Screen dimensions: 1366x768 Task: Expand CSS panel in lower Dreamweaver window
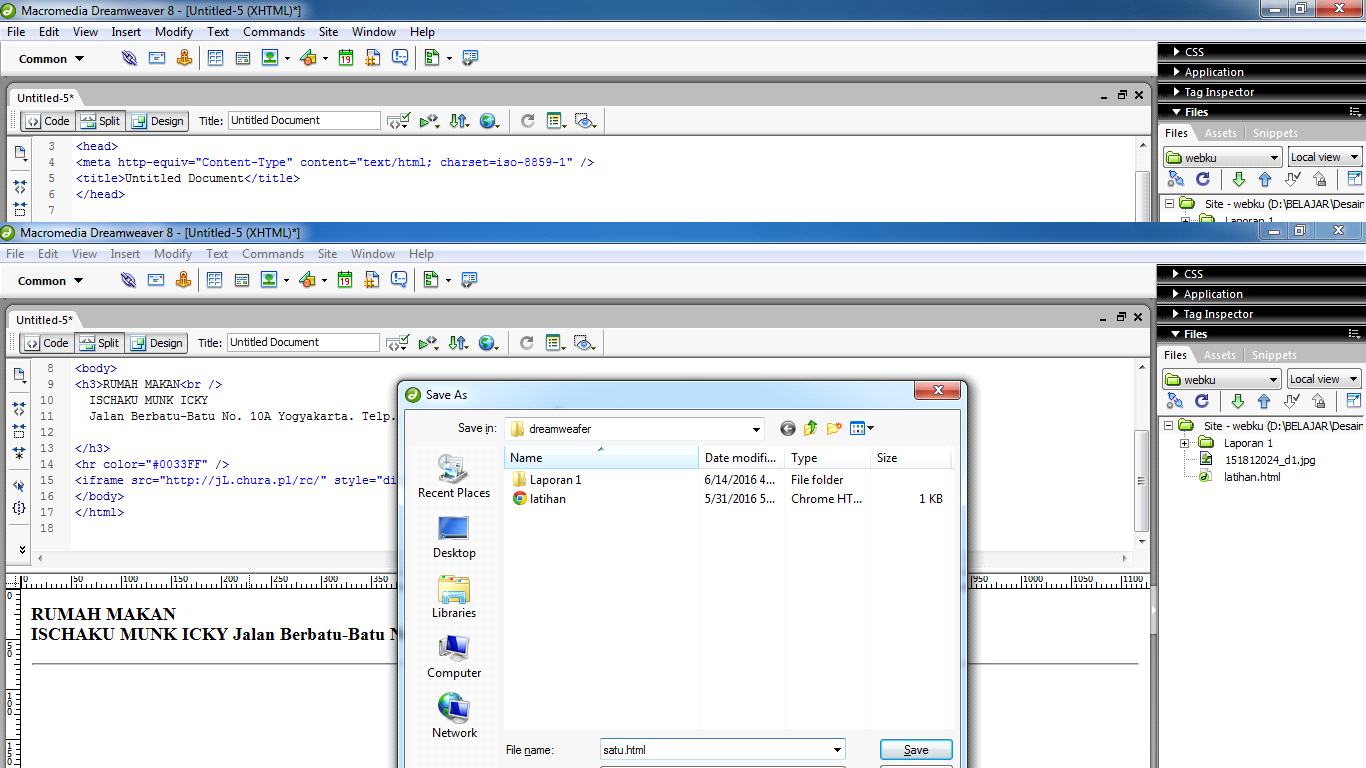tap(1177, 274)
